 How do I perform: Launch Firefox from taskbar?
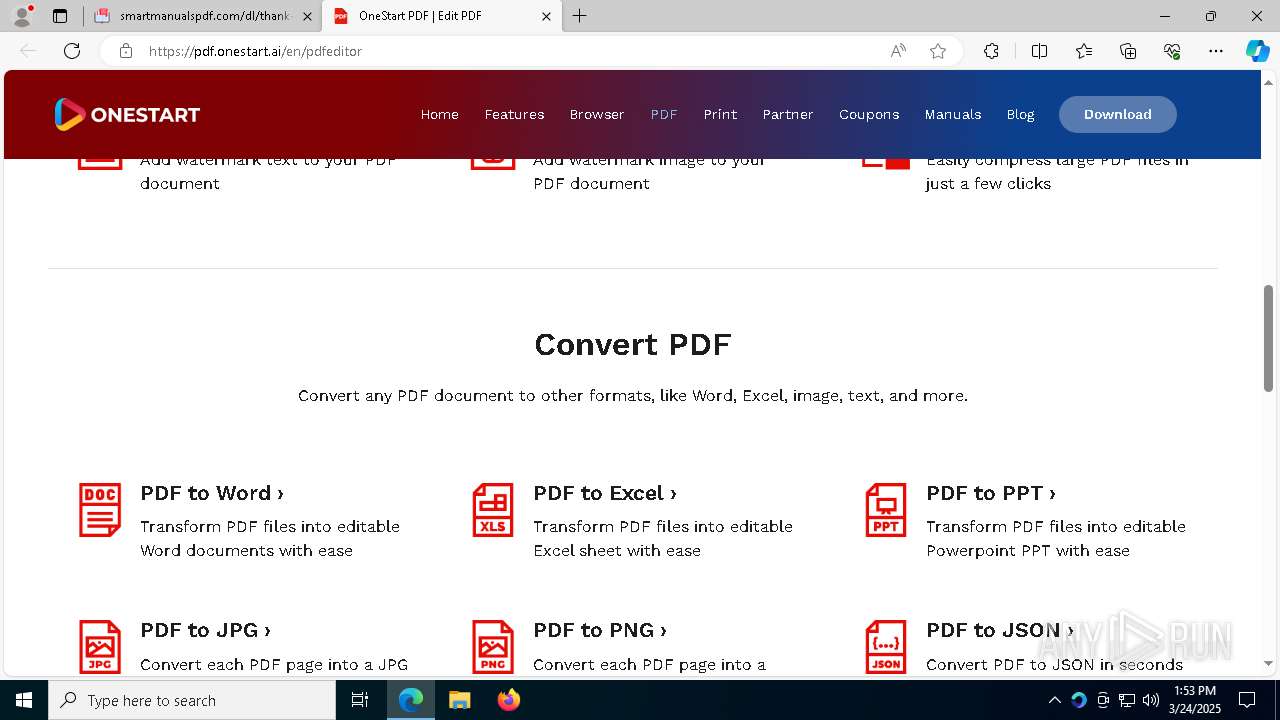coord(508,700)
